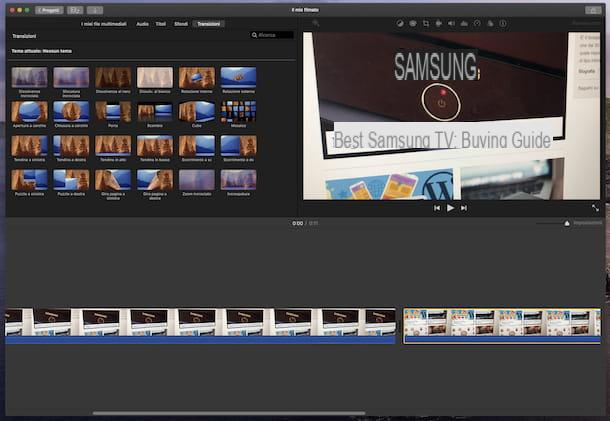Click the share export button top right
Screen dimensions: 610x421
[x=593, y=11]
